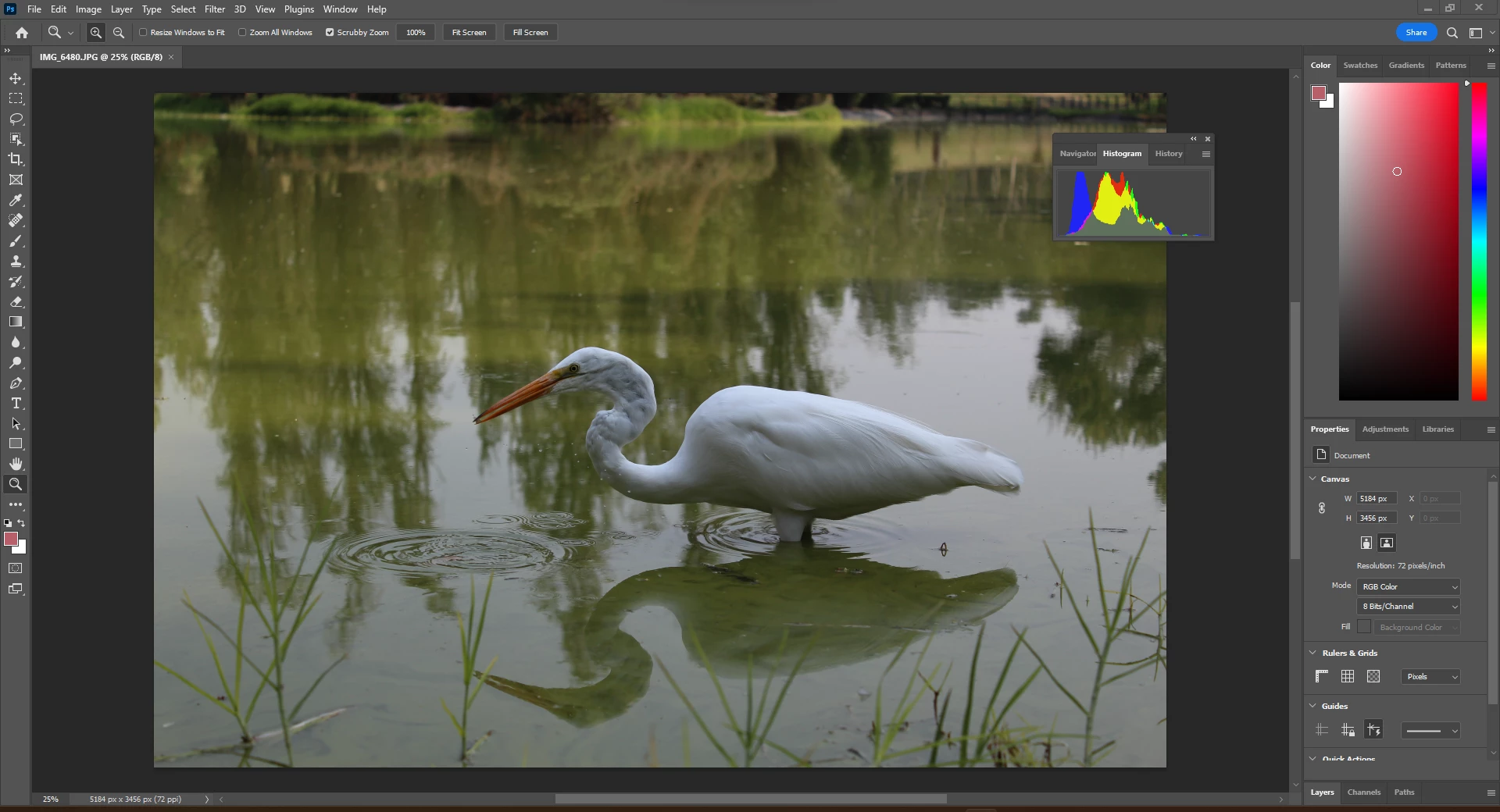Collapse the Canvas section

click(1313, 479)
